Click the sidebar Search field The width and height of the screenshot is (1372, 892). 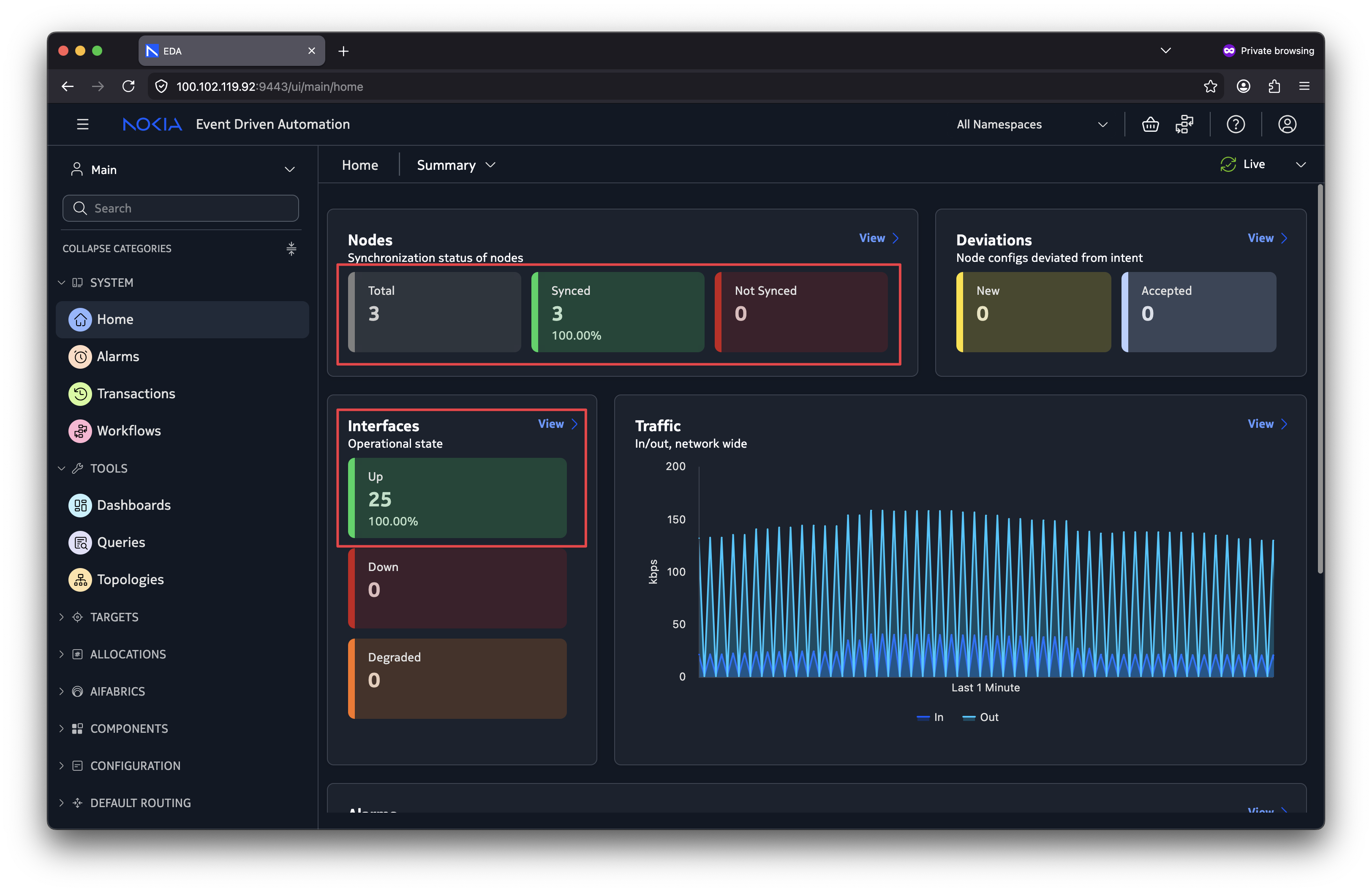click(180, 208)
